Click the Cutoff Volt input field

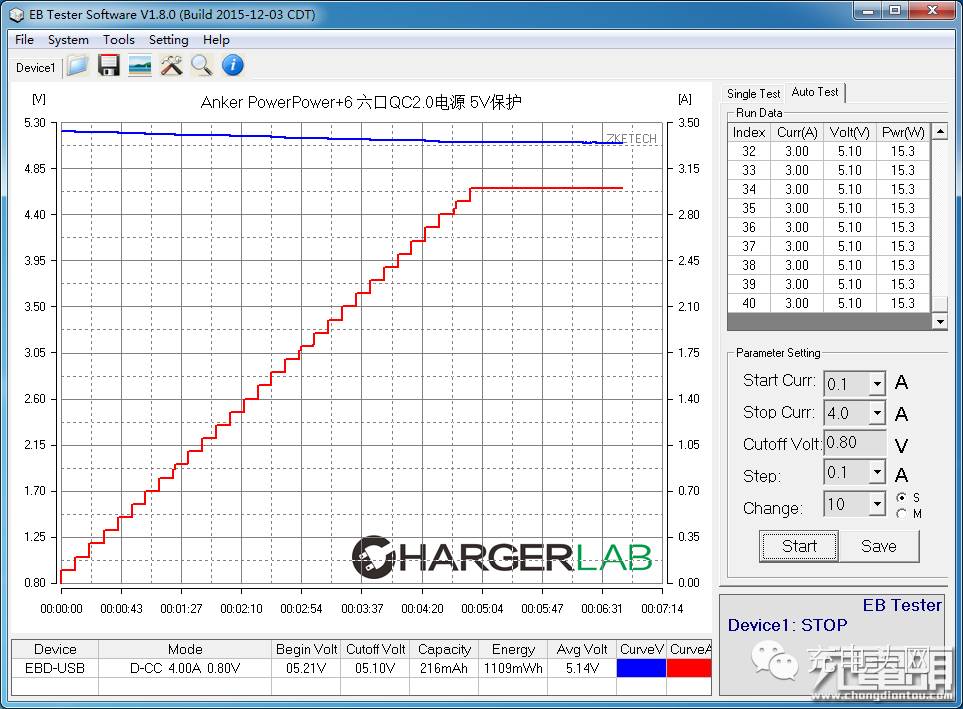855,443
